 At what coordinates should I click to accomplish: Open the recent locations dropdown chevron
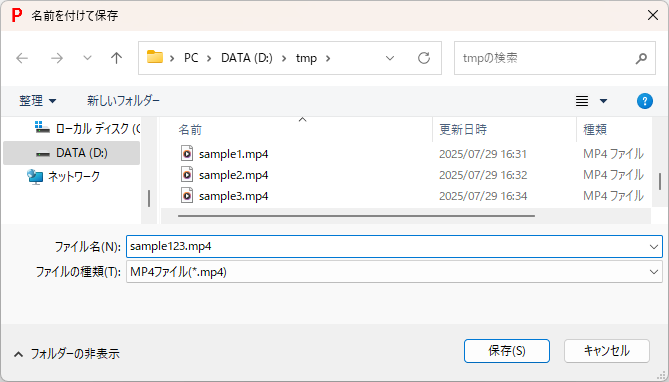pos(87,58)
